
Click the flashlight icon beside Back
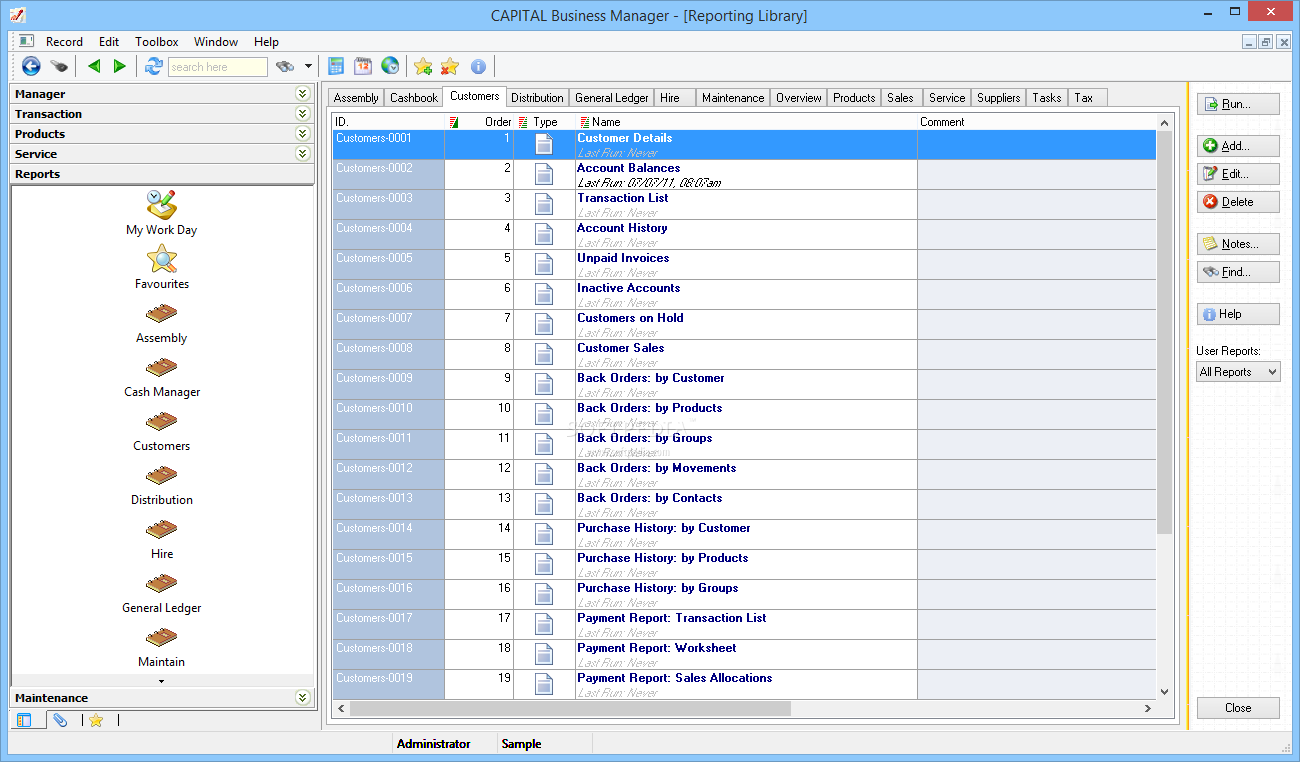tap(60, 67)
